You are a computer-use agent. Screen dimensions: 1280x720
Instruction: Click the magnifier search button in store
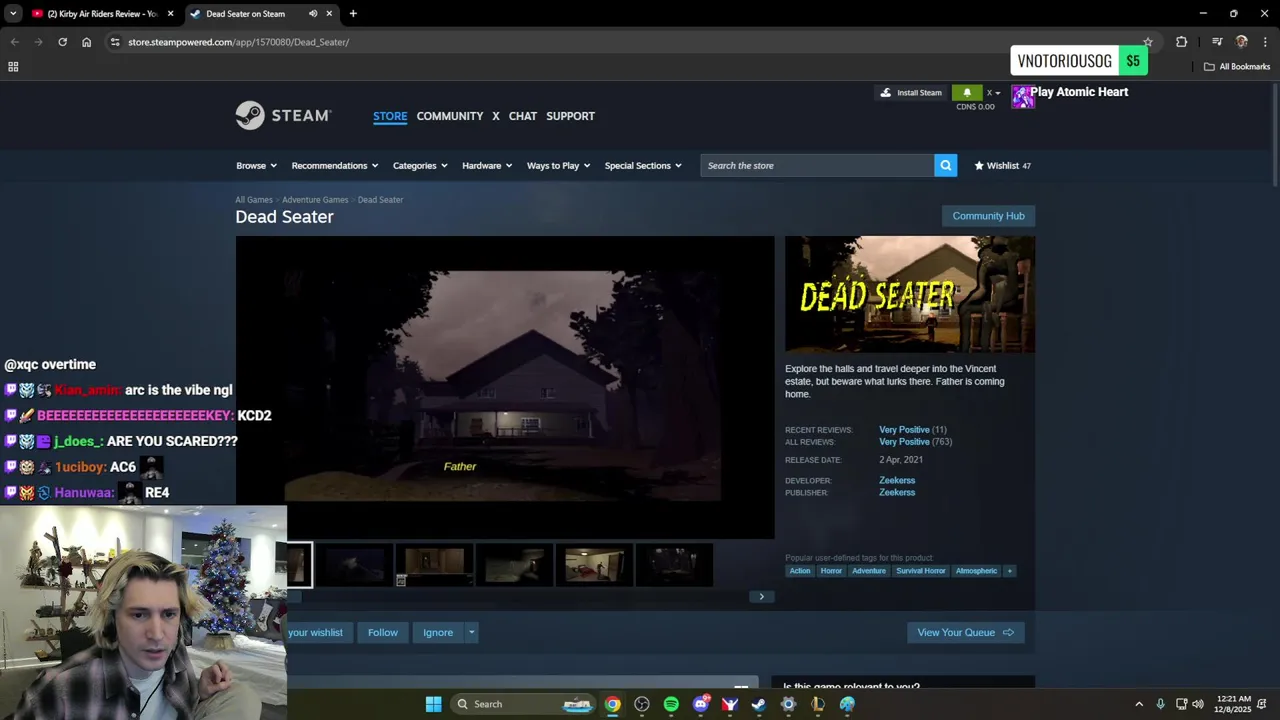(x=945, y=165)
